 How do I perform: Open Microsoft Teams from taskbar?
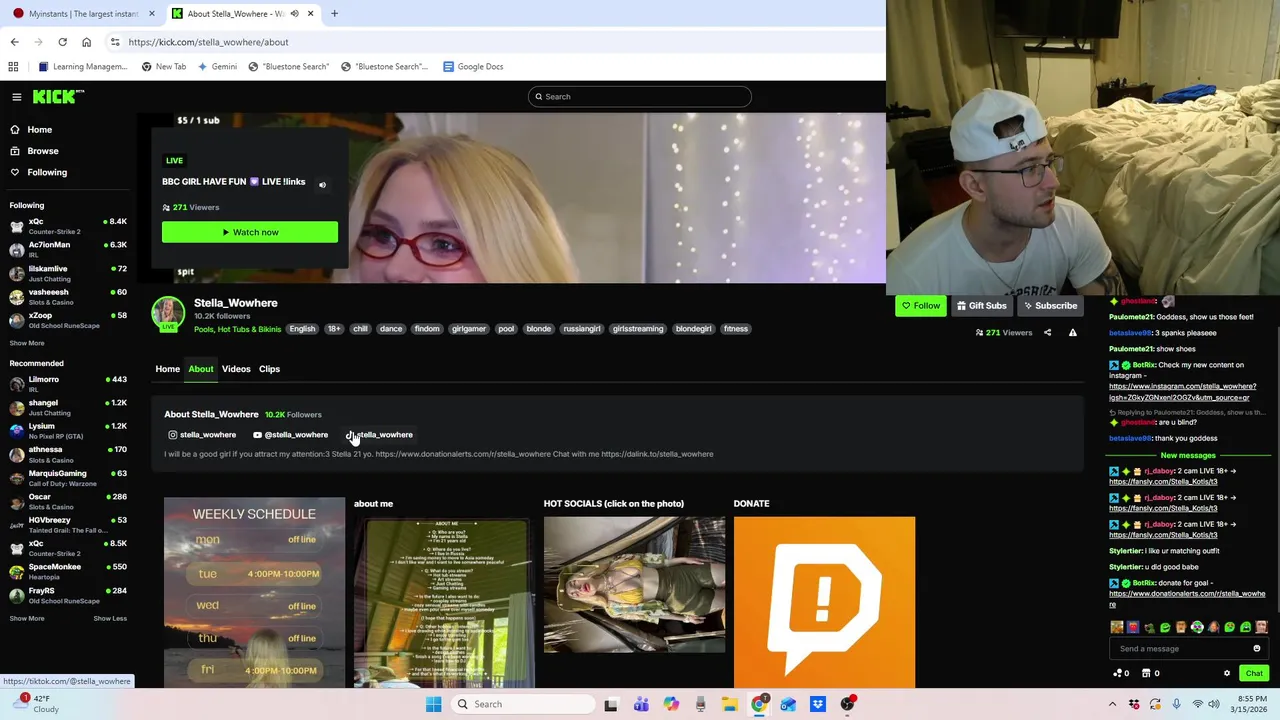[x=641, y=704]
